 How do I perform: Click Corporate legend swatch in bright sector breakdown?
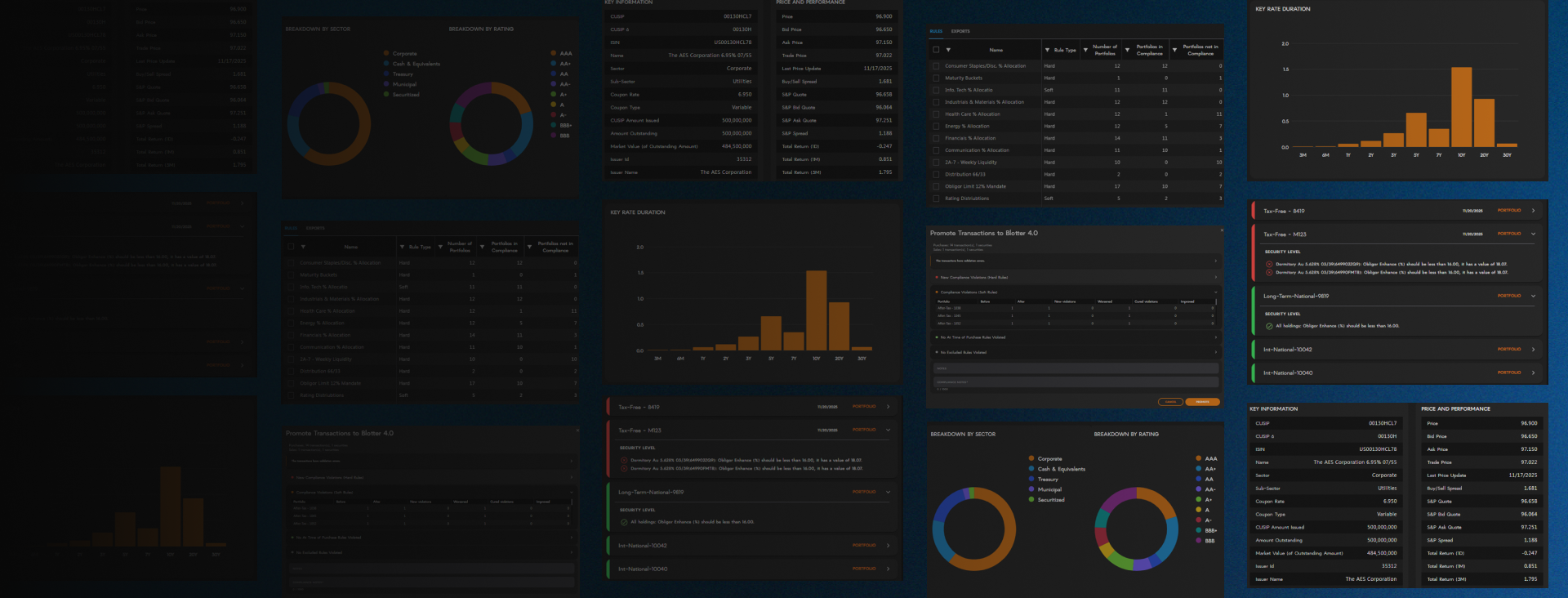point(1031,458)
